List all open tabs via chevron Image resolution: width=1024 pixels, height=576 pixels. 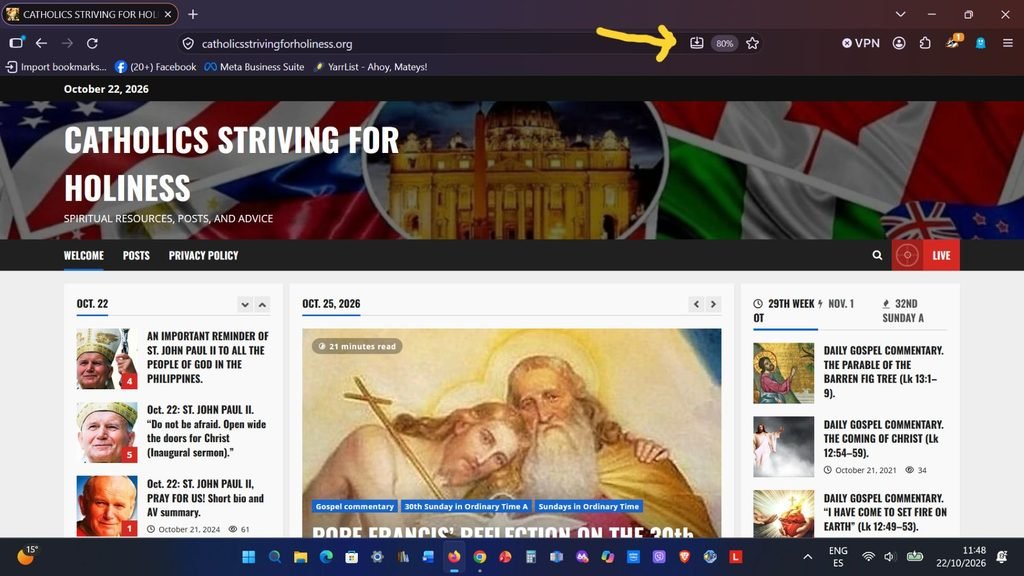point(901,14)
